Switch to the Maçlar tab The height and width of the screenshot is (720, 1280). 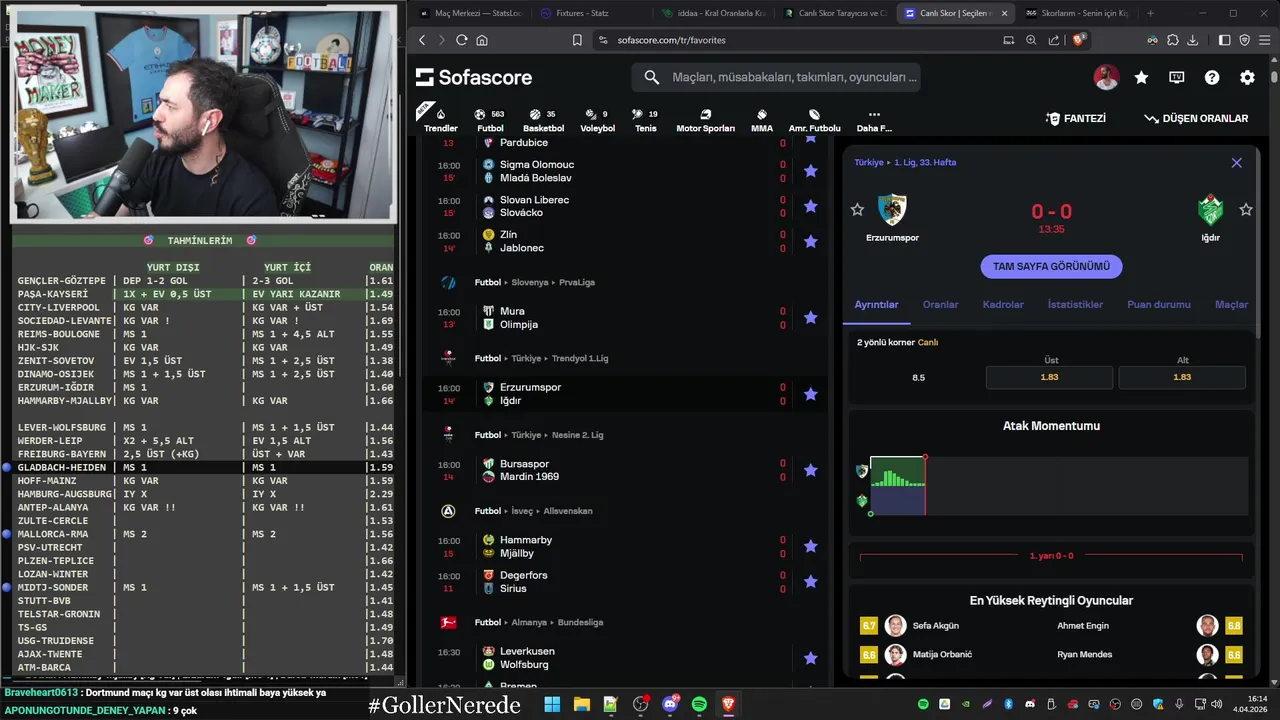point(1231,304)
